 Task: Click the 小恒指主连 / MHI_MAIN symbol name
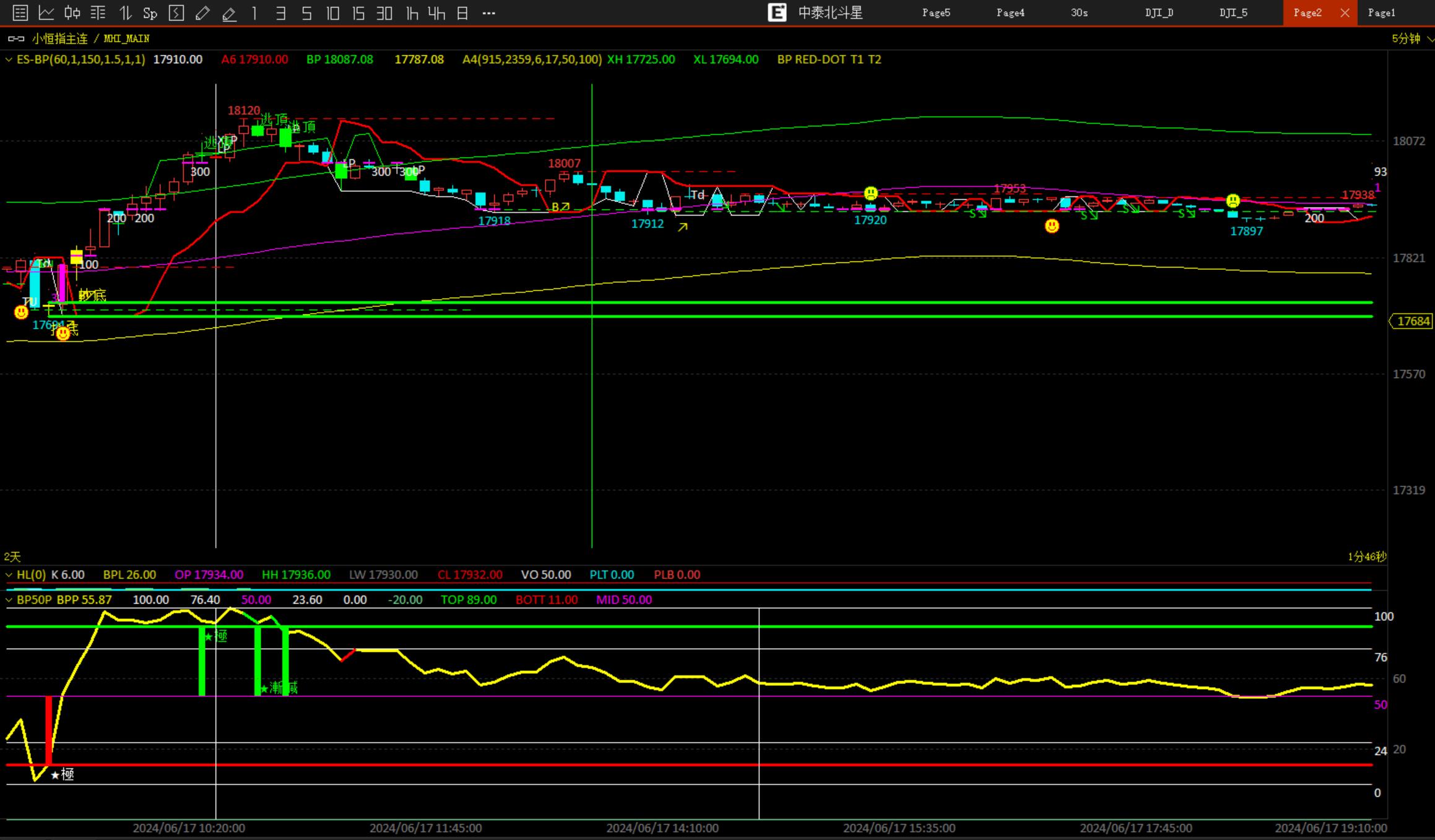(90, 39)
